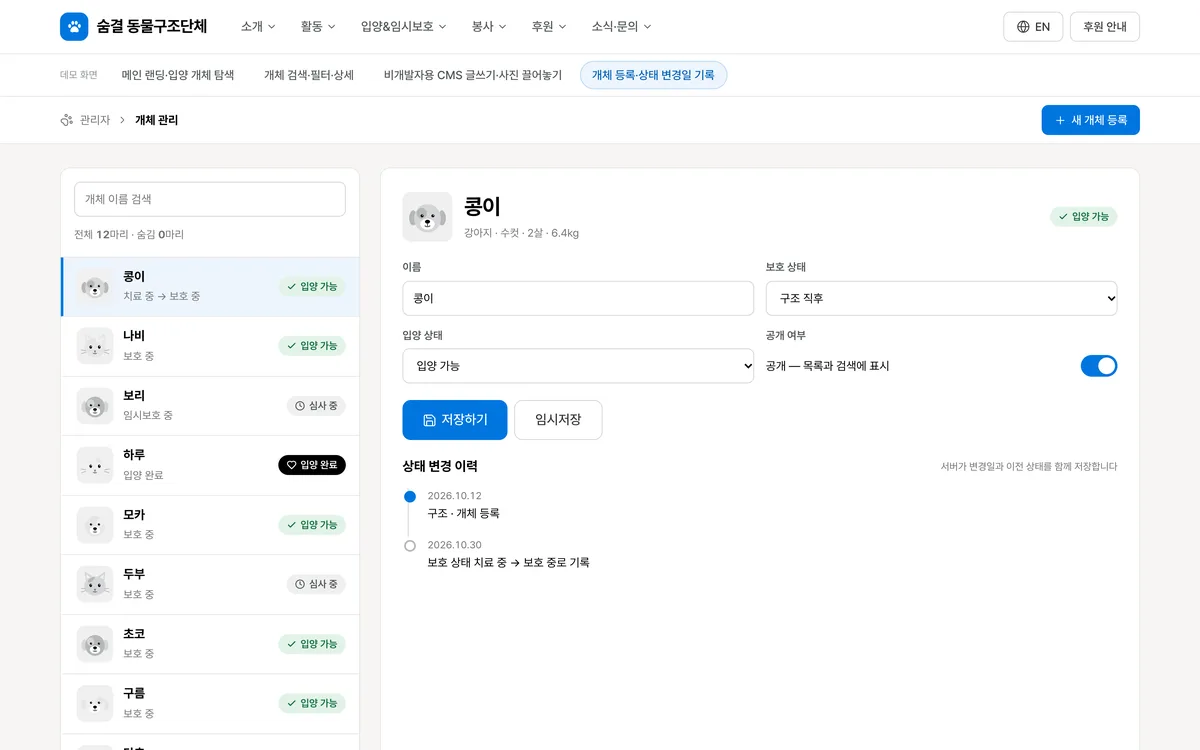Image resolution: width=1200 pixels, height=750 pixels.
Task: Click 2026.10.12 timeline marker dot
Action: pyautogui.click(x=410, y=496)
